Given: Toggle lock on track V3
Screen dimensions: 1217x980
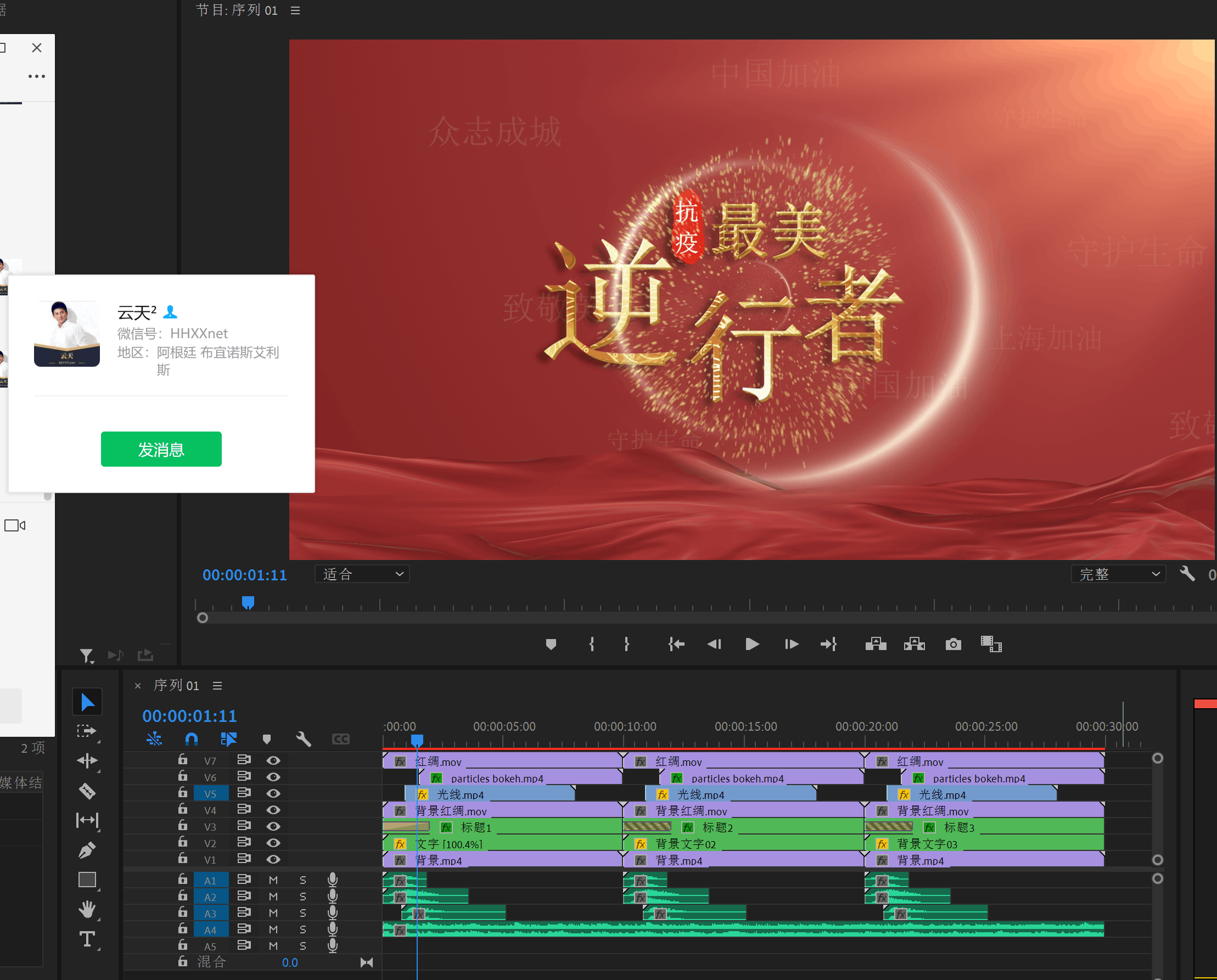Looking at the screenshot, I should (183, 826).
